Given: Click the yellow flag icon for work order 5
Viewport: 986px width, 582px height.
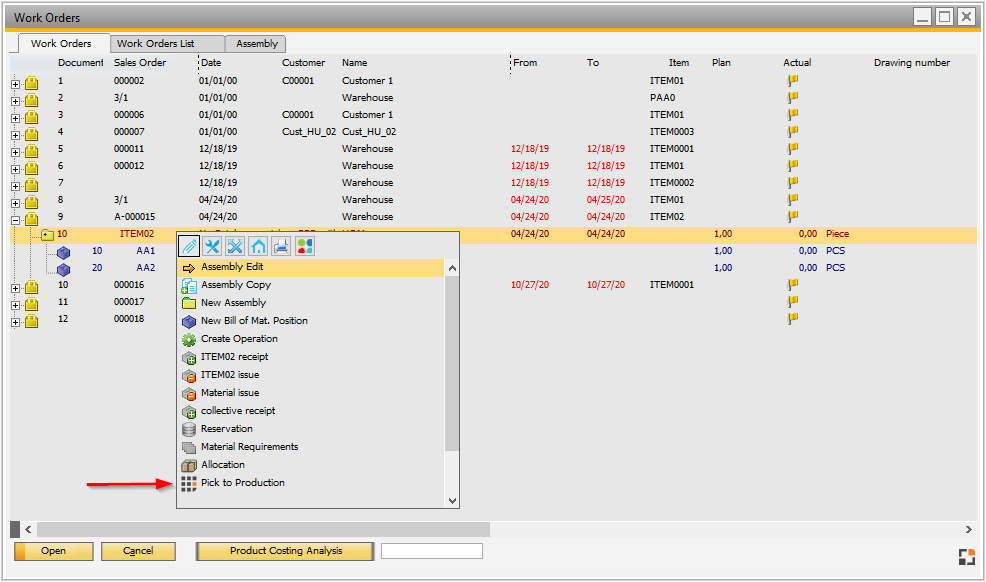Looking at the screenshot, I should pyautogui.click(x=793, y=149).
